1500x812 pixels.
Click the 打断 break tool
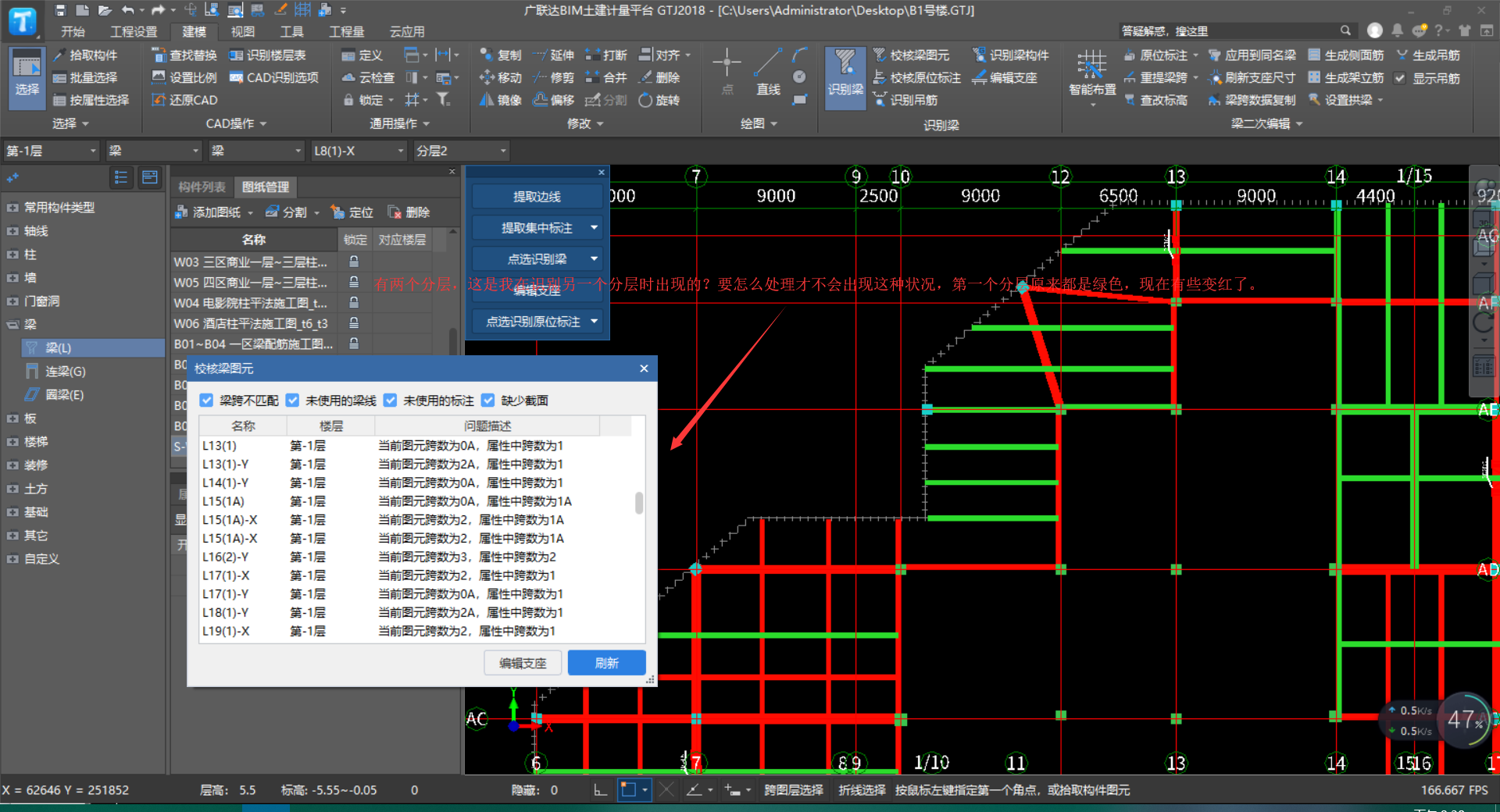click(x=606, y=55)
